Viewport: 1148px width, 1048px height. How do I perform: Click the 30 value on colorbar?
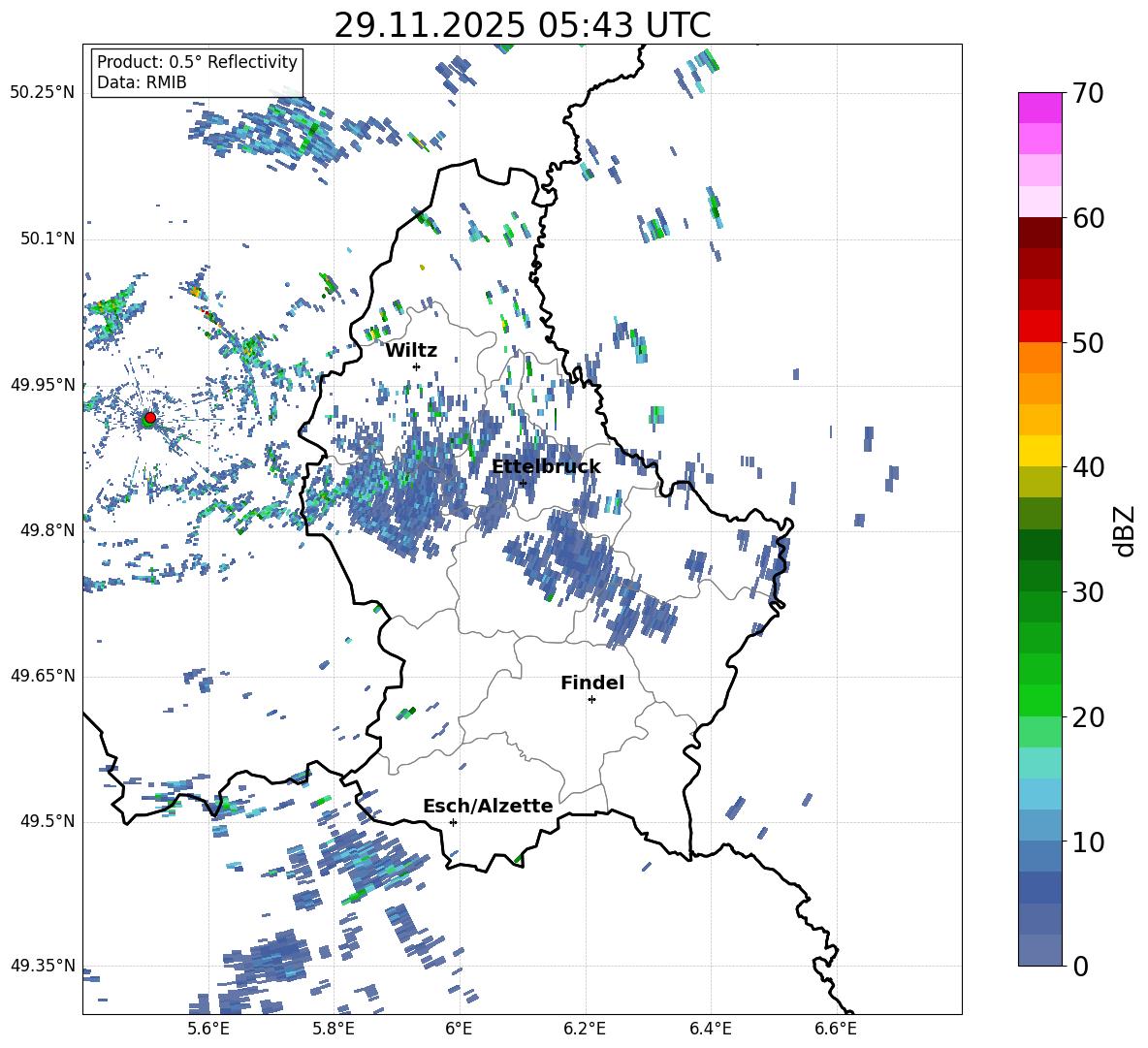coord(1087,592)
